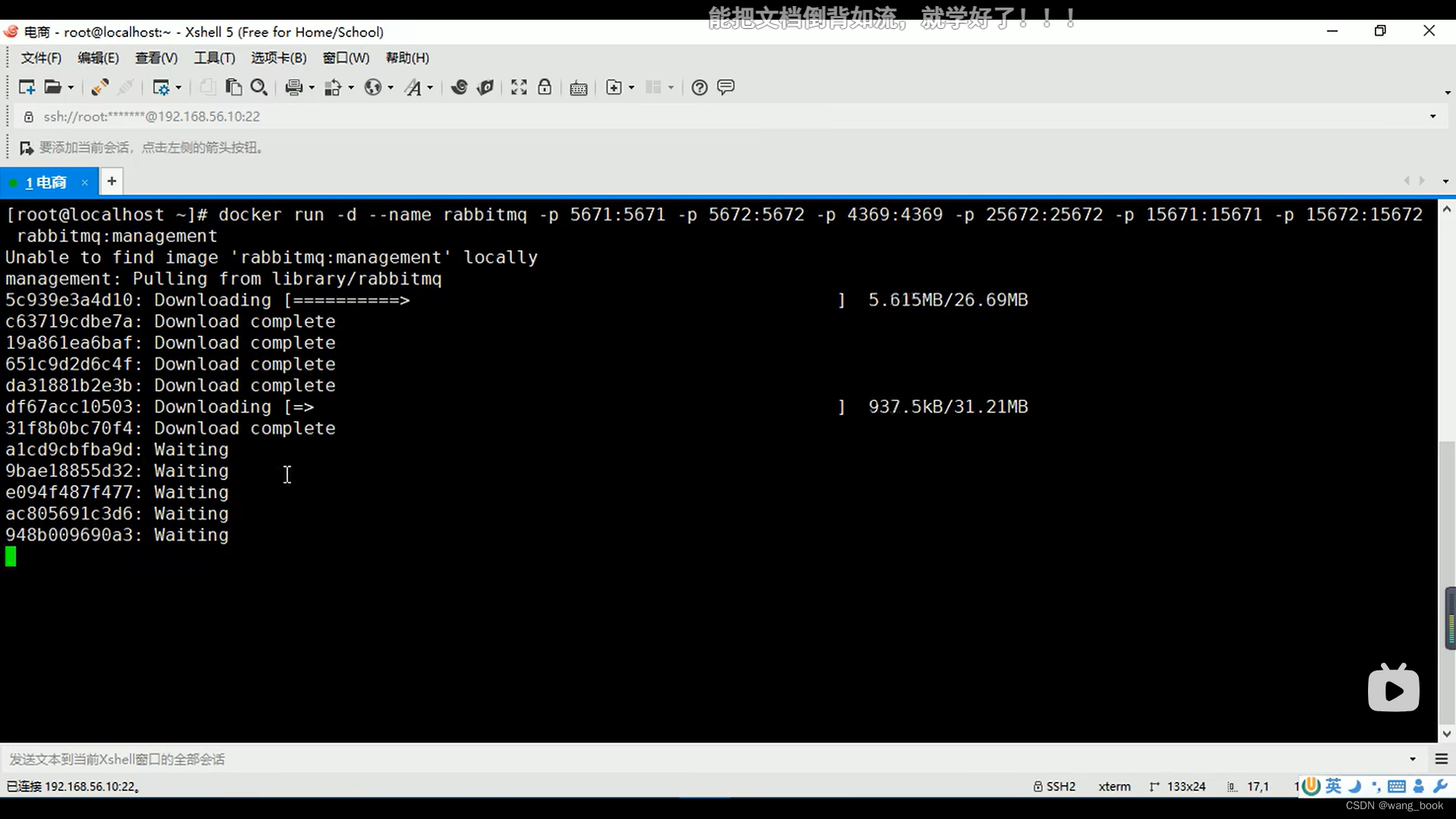Open the 文件(F) menu
This screenshot has width=1456, height=819.
click(x=41, y=58)
